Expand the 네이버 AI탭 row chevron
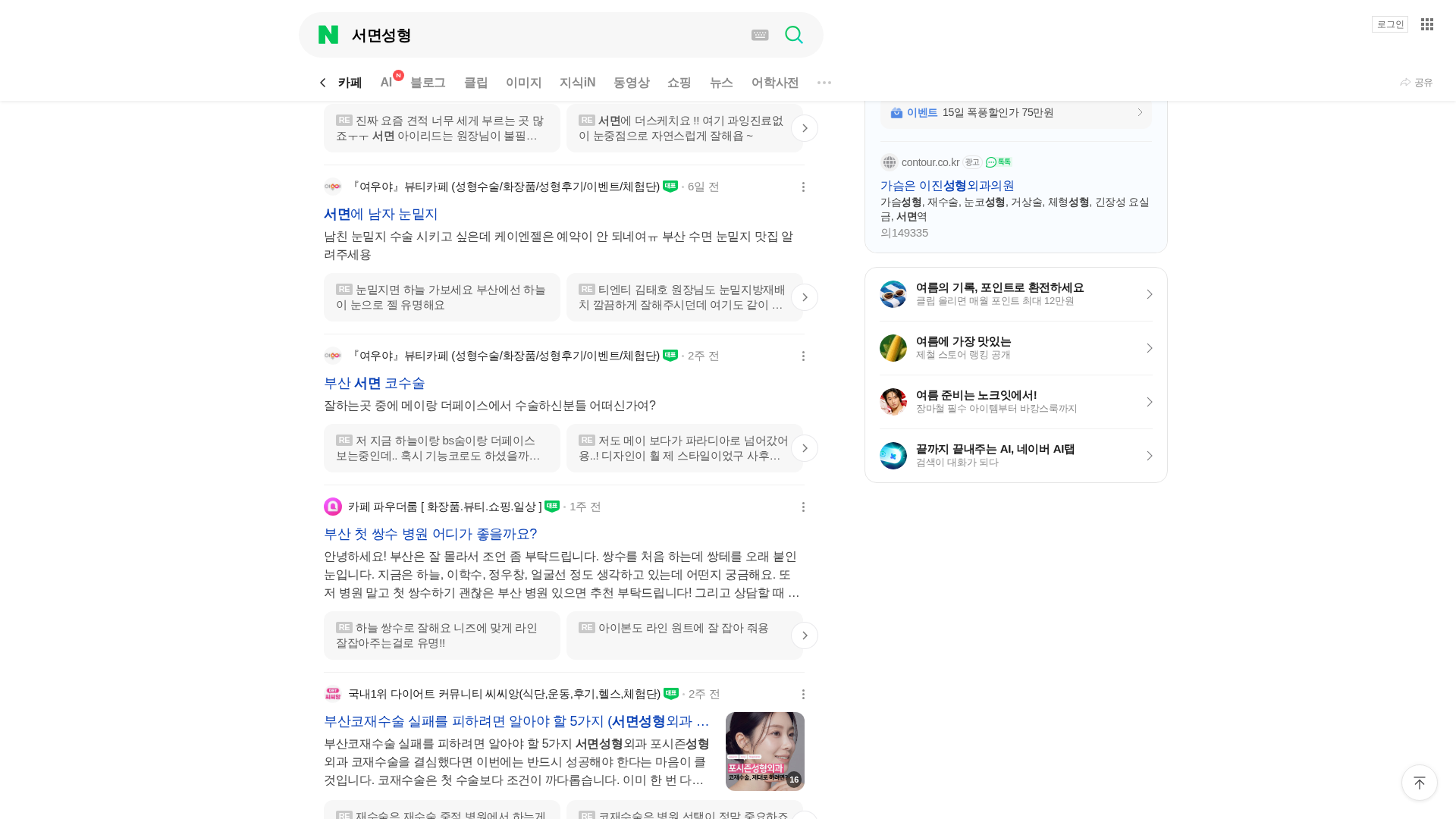Viewport: 1456px width, 819px height. (1150, 456)
